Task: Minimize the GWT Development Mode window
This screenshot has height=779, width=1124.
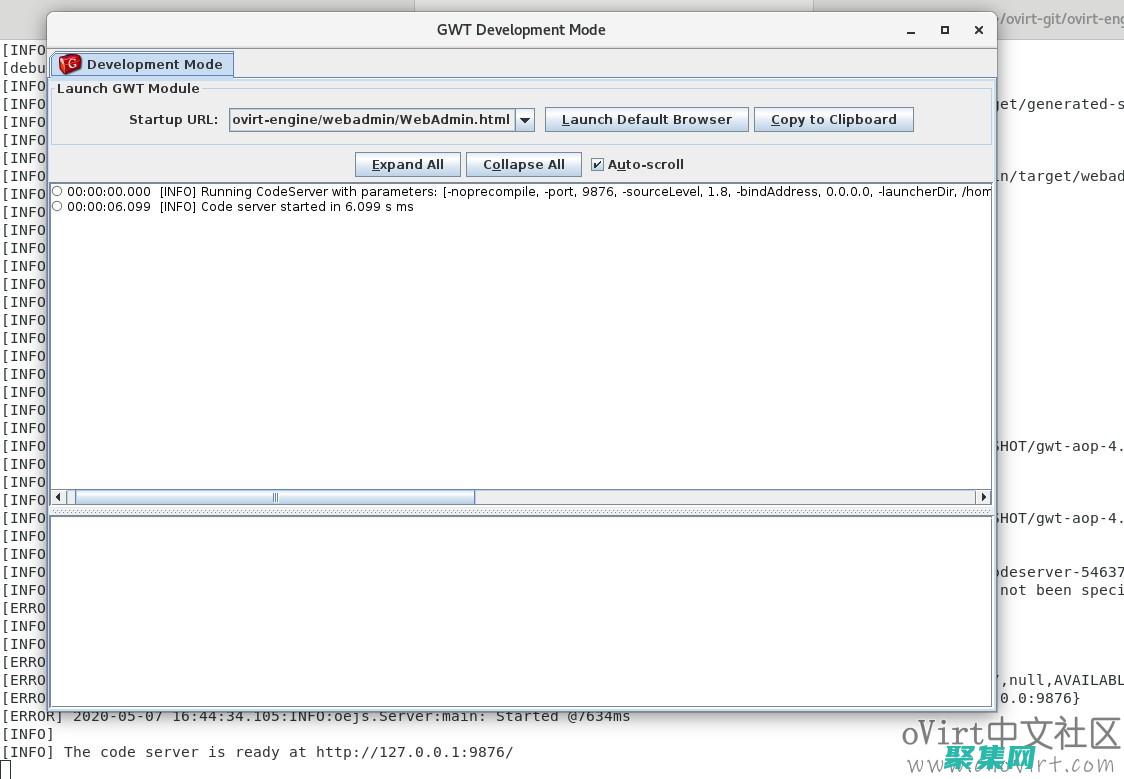Action: [x=911, y=31]
